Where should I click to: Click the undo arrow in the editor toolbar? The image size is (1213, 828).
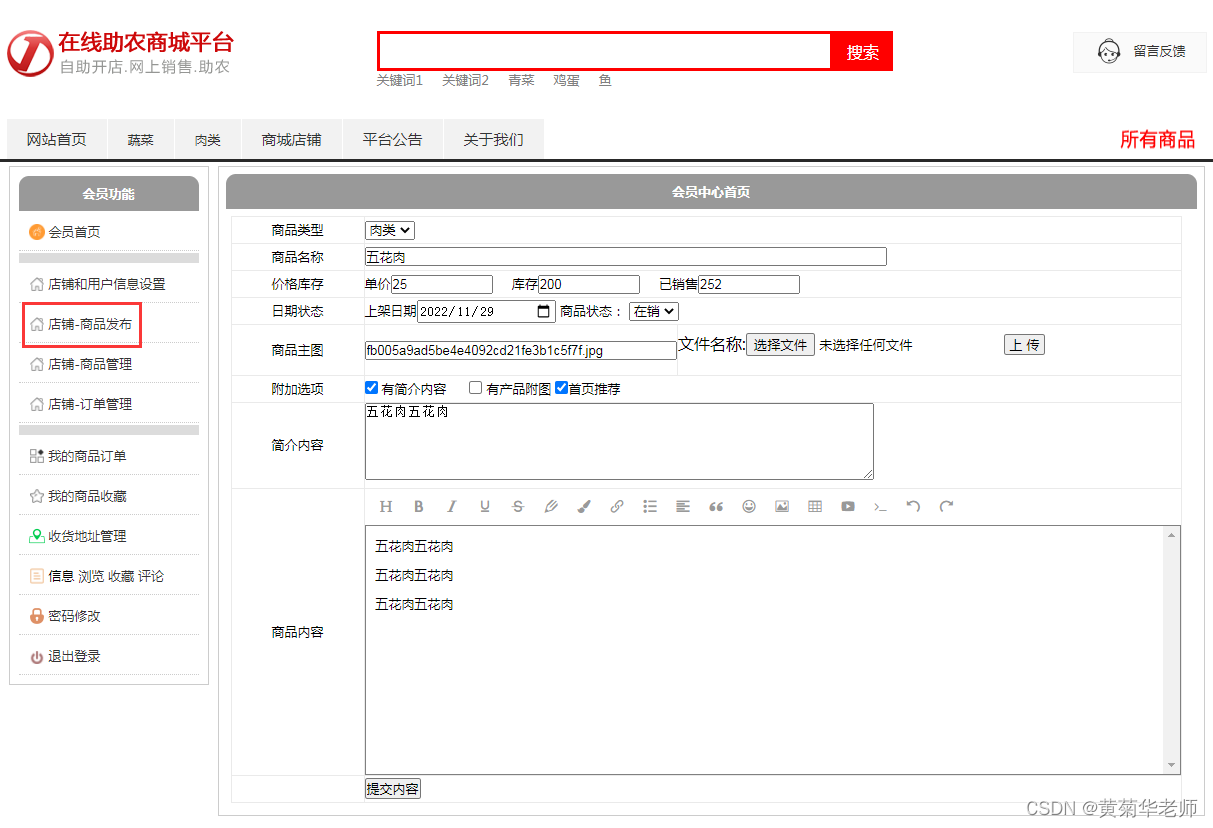pyautogui.click(x=913, y=507)
